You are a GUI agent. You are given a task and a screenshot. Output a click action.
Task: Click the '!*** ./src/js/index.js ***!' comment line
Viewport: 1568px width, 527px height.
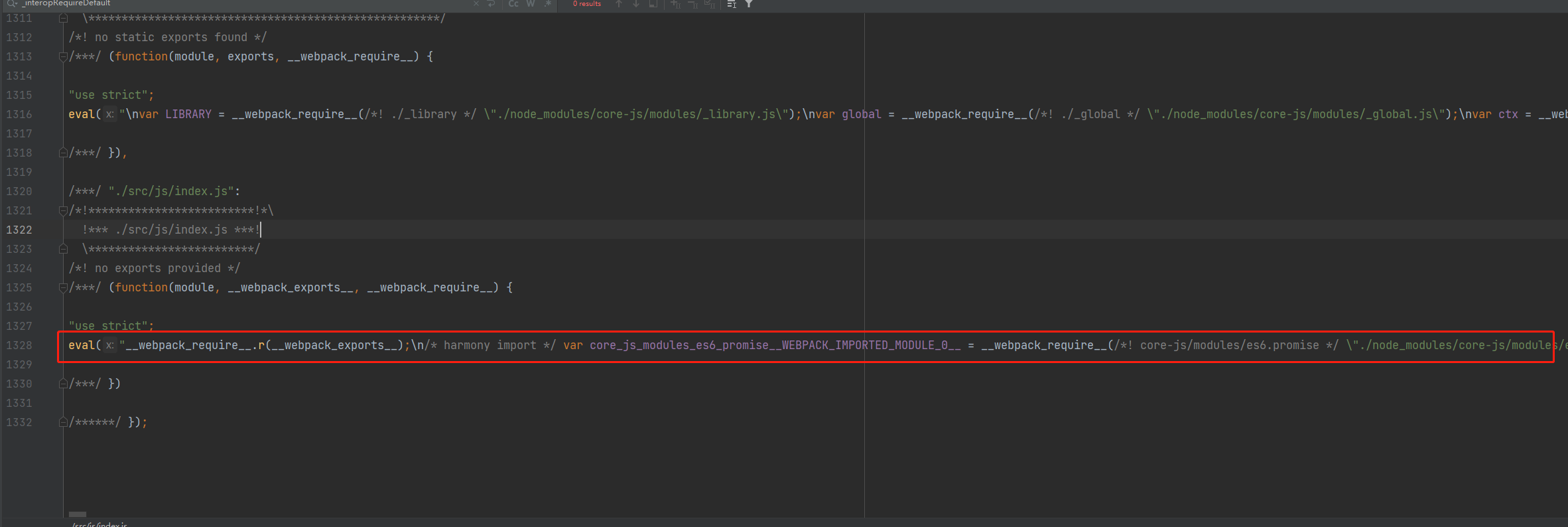click(171, 230)
